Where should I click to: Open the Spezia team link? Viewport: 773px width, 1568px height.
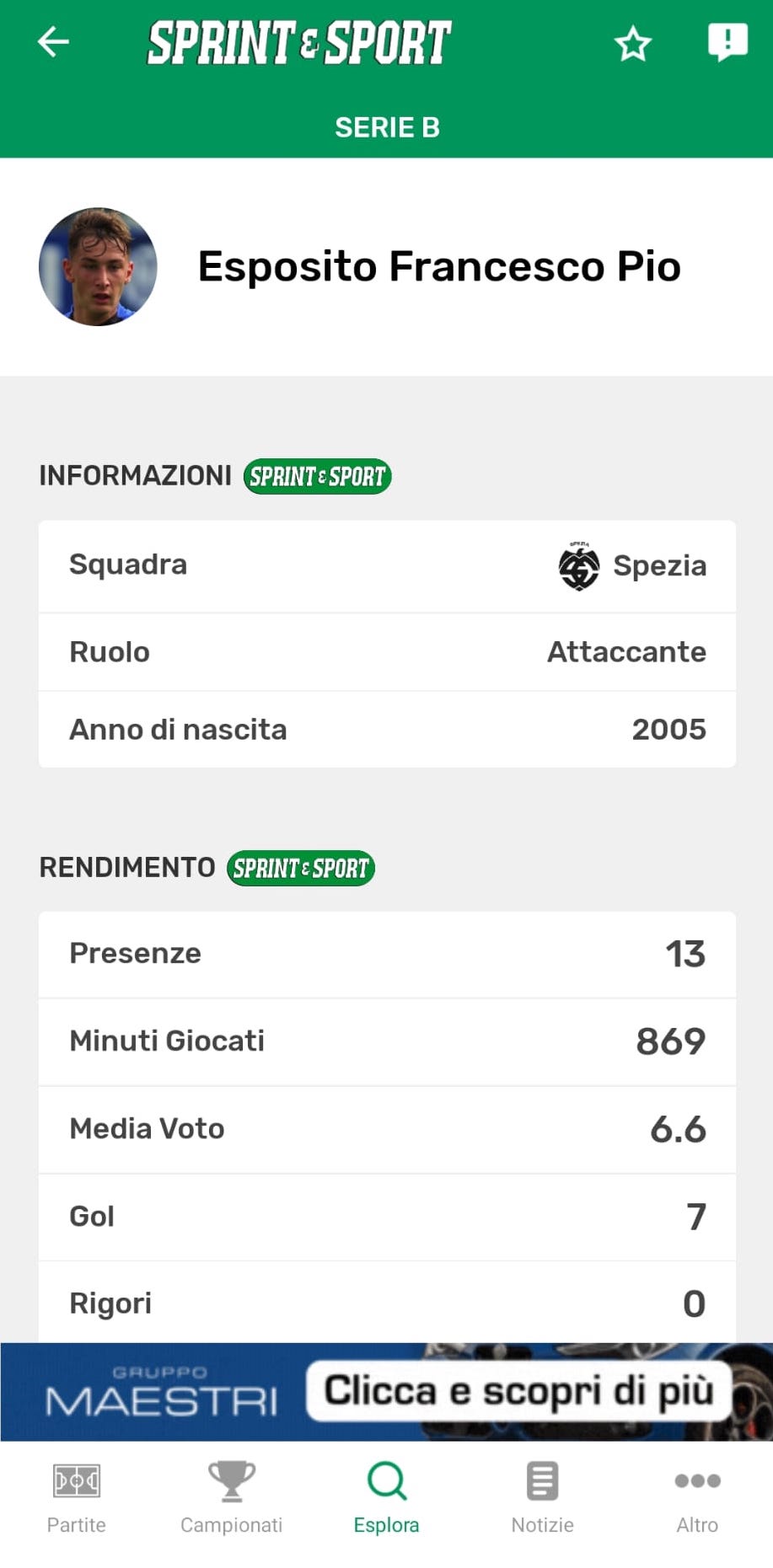pyautogui.click(x=659, y=566)
